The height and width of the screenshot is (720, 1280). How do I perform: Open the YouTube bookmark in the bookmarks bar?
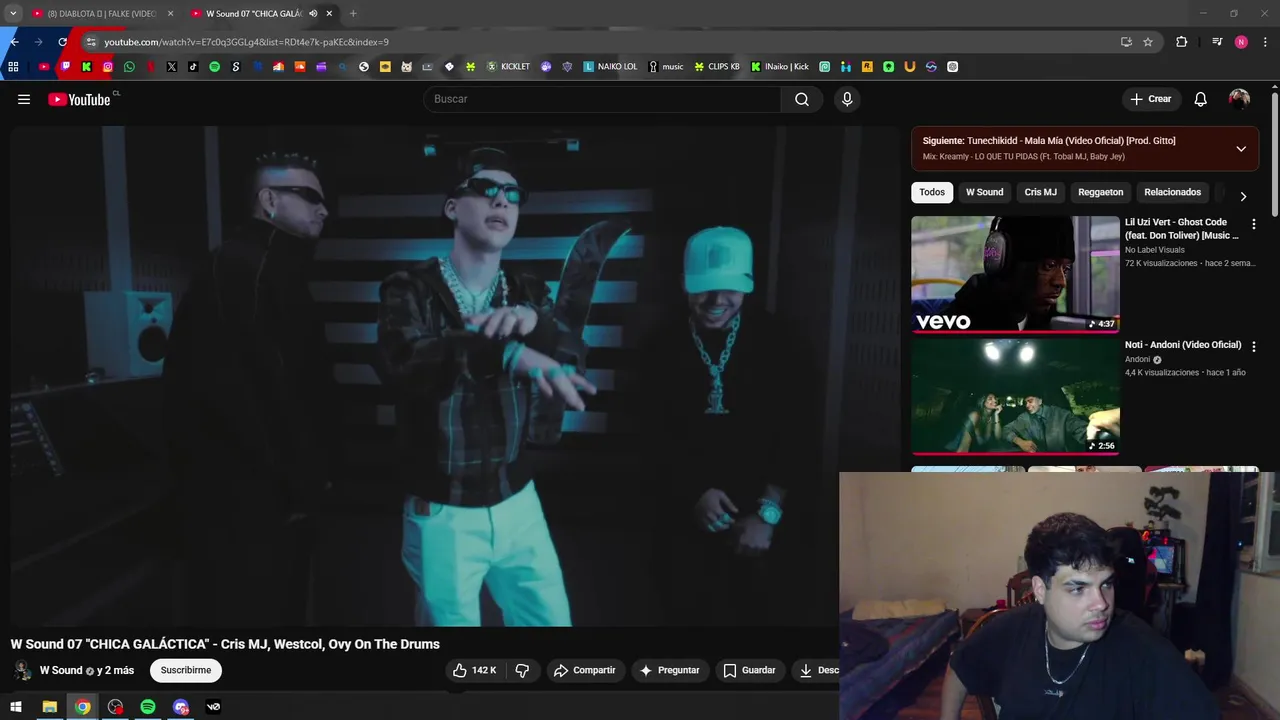pos(44,67)
